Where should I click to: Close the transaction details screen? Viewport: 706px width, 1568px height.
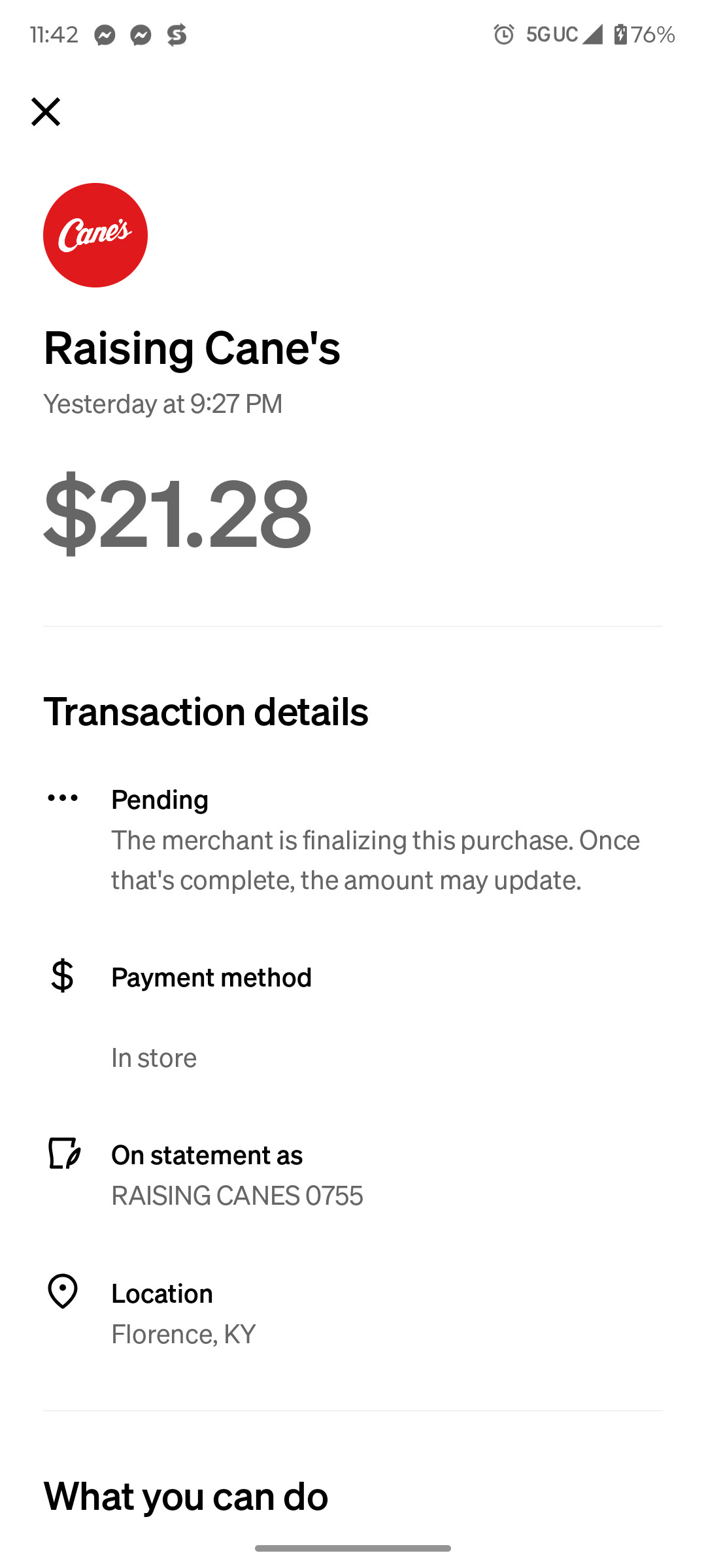pos(46,112)
